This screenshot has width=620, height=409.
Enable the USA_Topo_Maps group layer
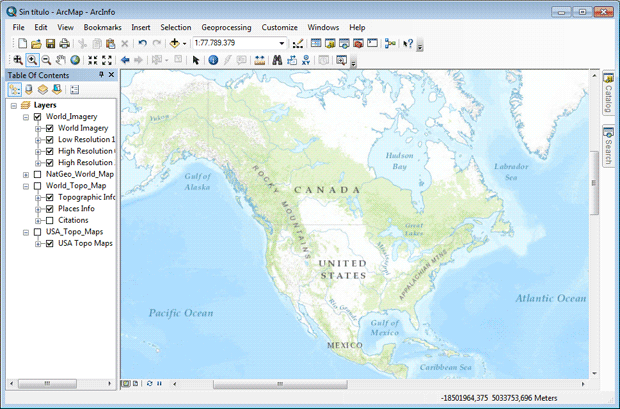point(38,232)
